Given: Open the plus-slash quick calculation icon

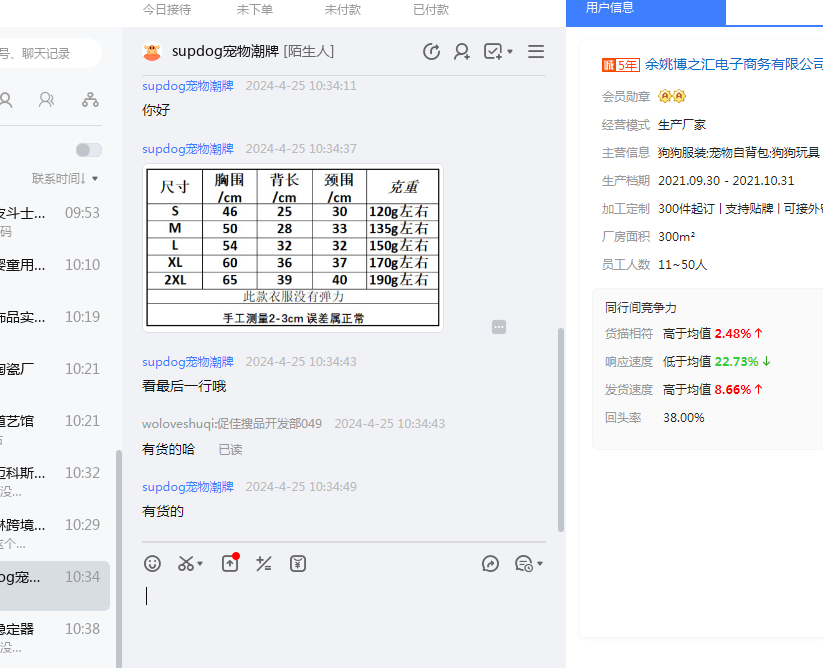Looking at the screenshot, I should coord(264,564).
